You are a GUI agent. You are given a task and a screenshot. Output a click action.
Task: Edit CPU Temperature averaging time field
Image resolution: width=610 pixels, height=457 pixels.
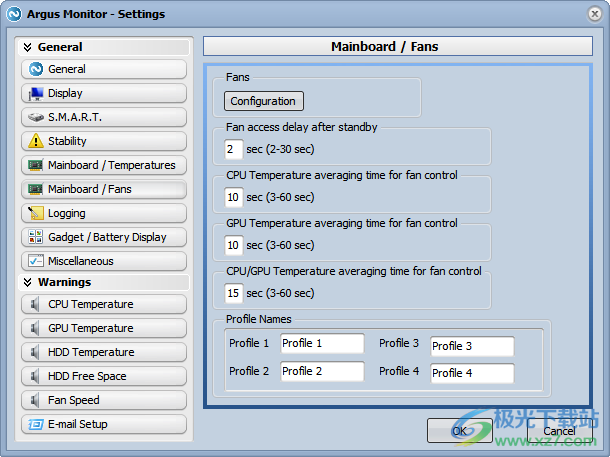(x=233, y=197)
